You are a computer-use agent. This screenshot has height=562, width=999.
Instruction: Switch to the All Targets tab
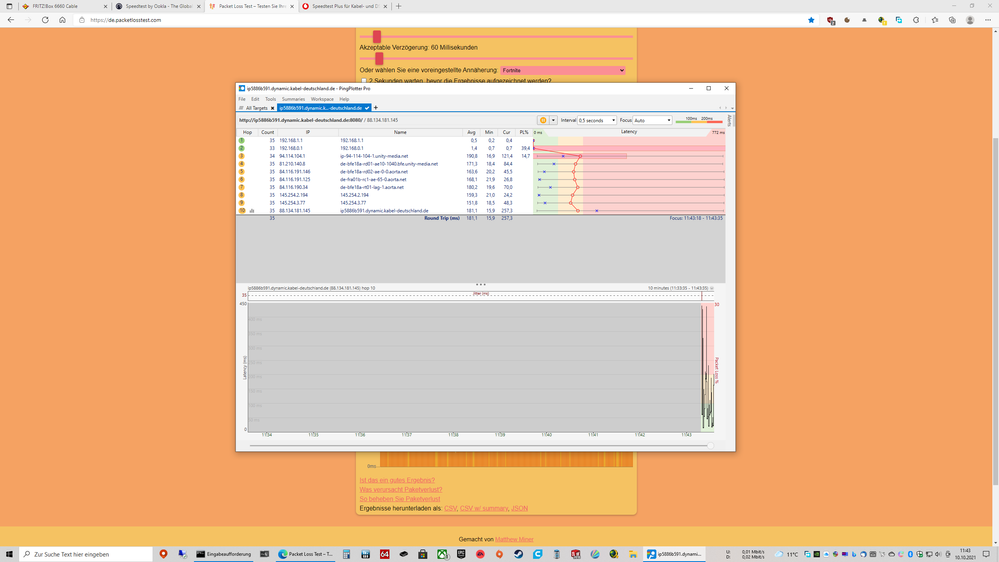(256, 108)
